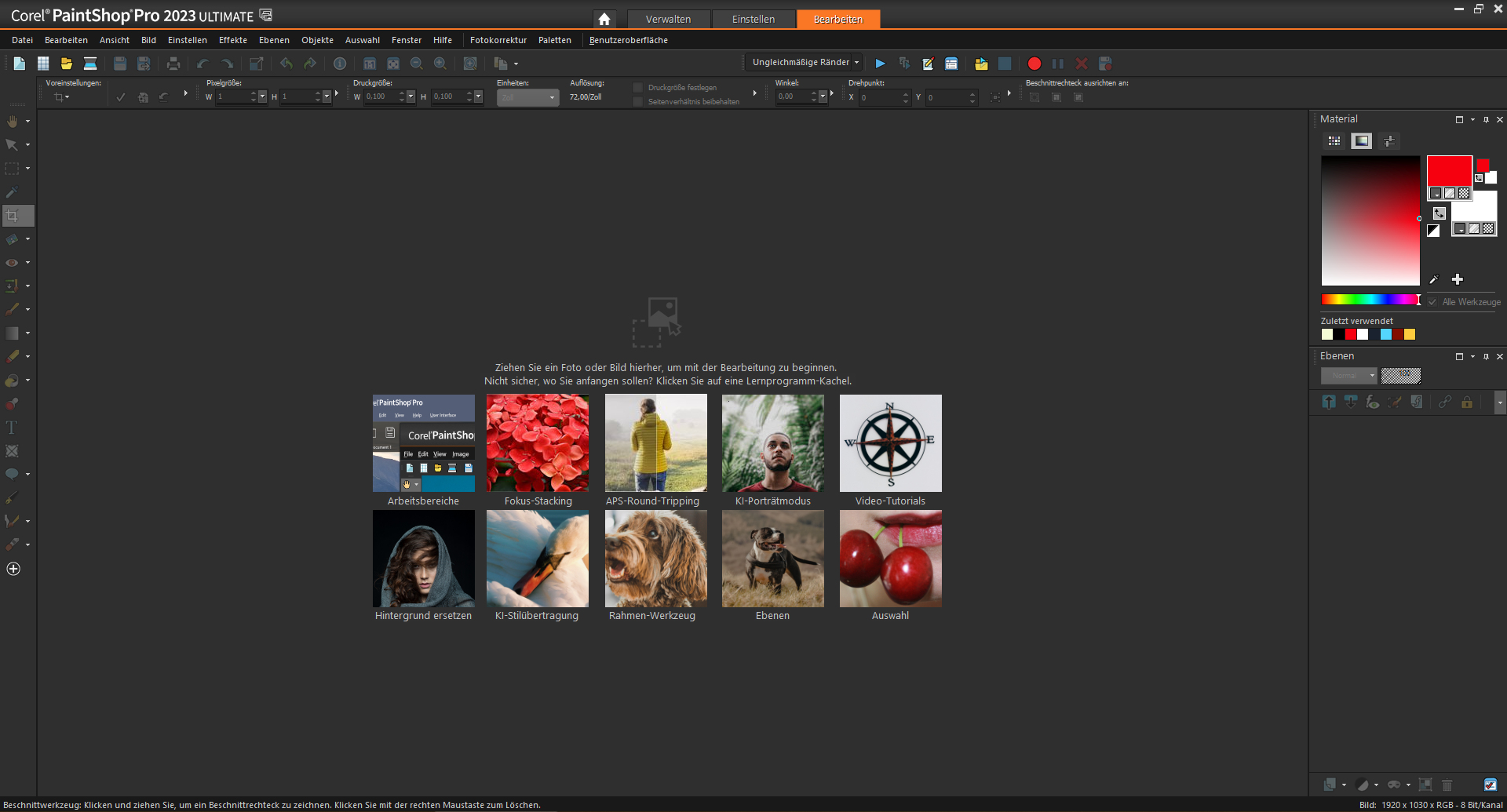Open the layer blend mode Normal dropdown
The height and width of the screenshot is (812, 1507).
coord(1348,376)
